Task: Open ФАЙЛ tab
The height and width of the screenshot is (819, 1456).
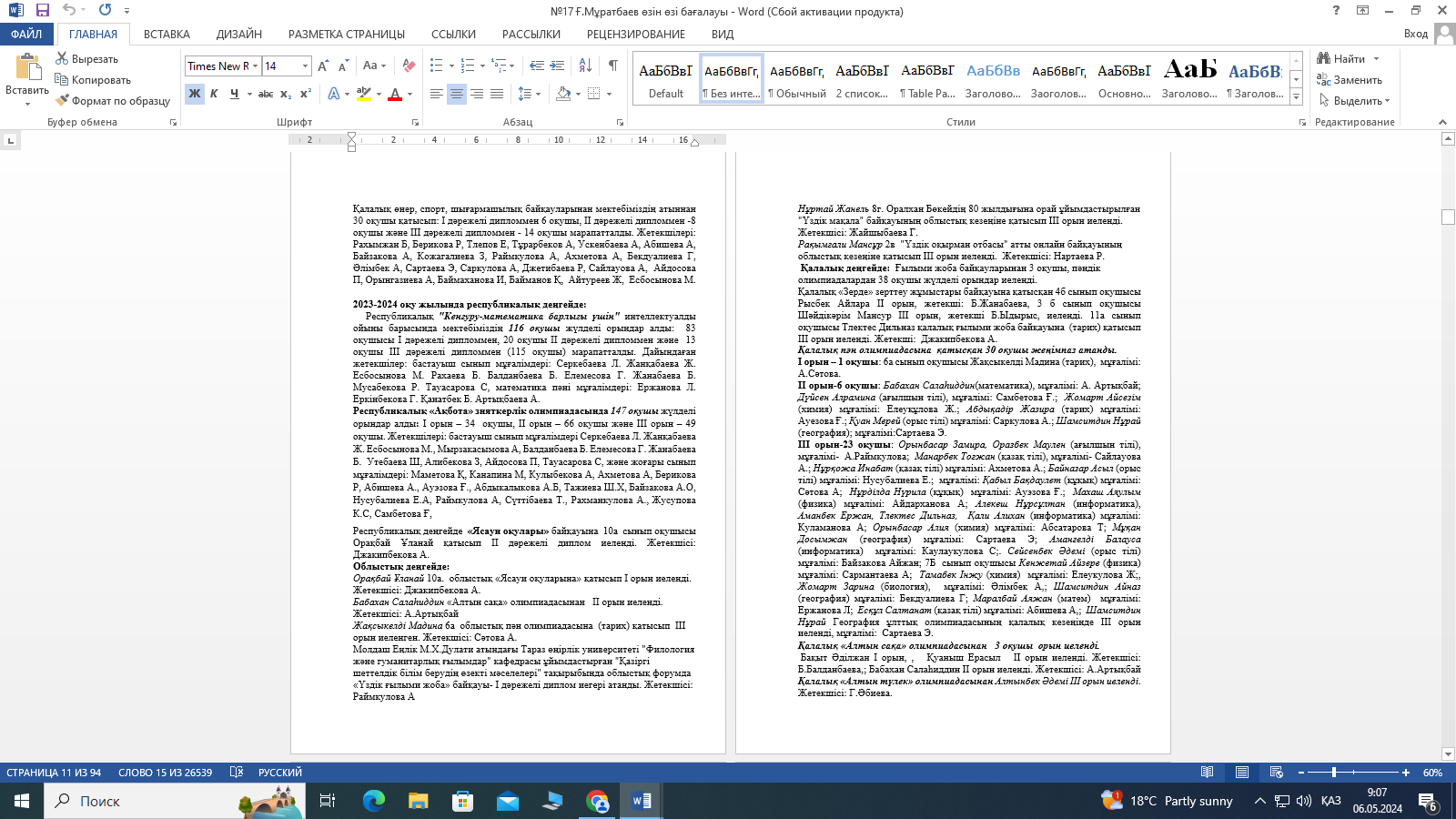Action: coord(26,34)
